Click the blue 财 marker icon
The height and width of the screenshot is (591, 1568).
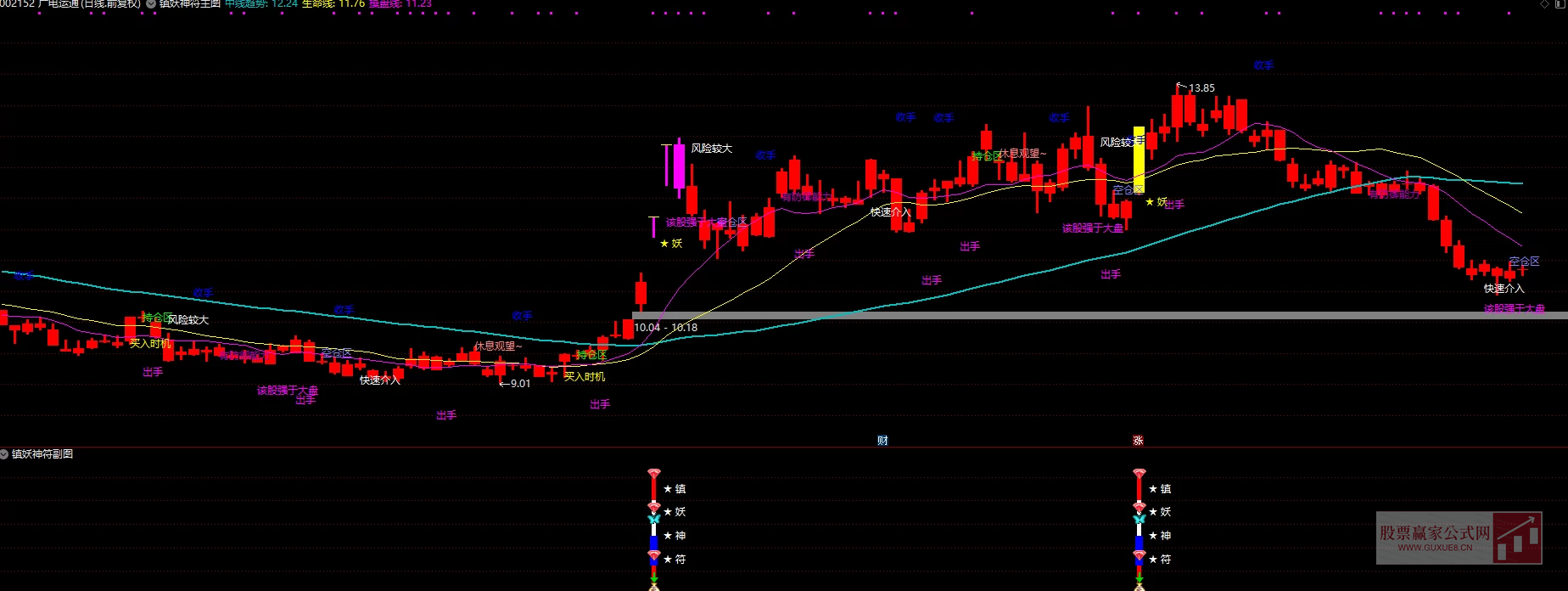(x=882, y=440)
